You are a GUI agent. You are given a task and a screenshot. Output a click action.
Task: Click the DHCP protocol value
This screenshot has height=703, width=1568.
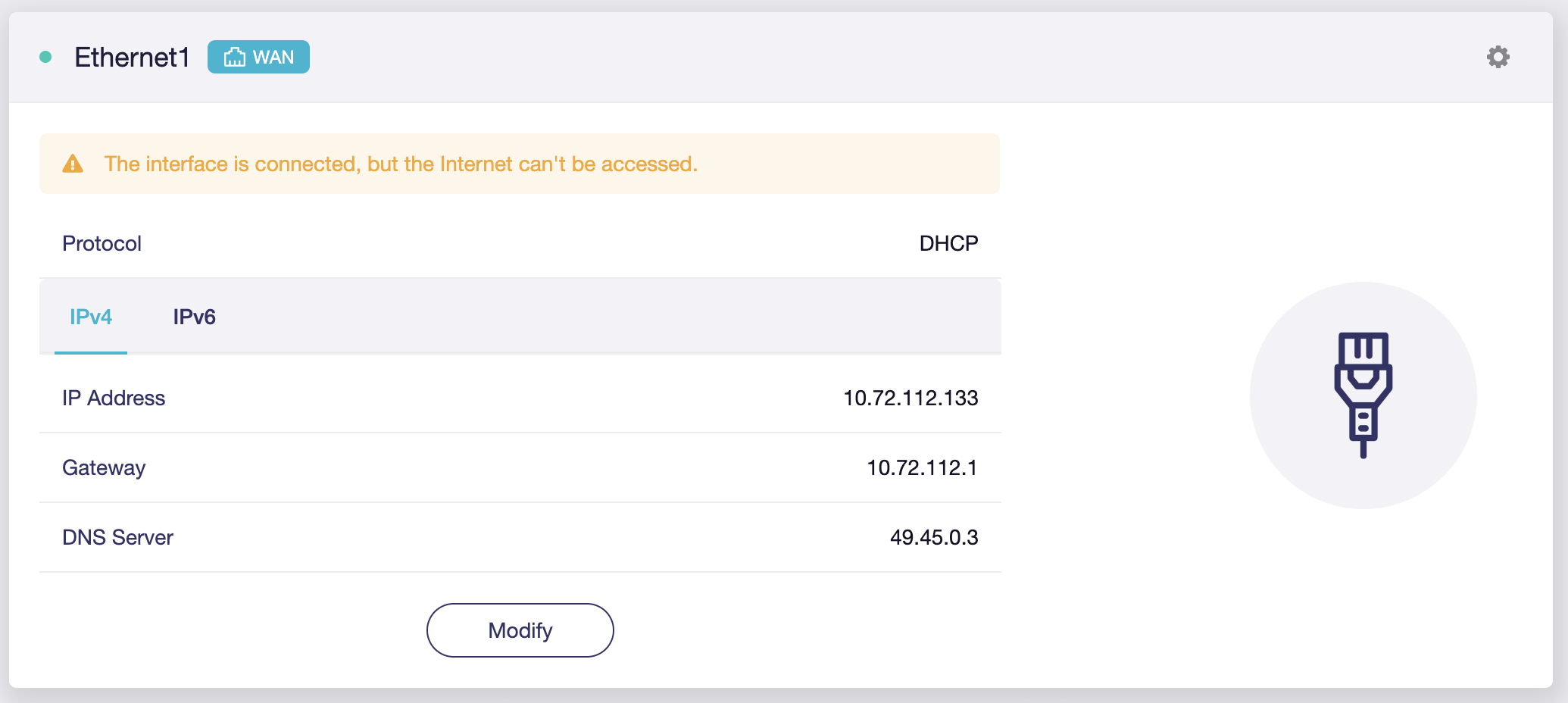[x=948, y=243]
